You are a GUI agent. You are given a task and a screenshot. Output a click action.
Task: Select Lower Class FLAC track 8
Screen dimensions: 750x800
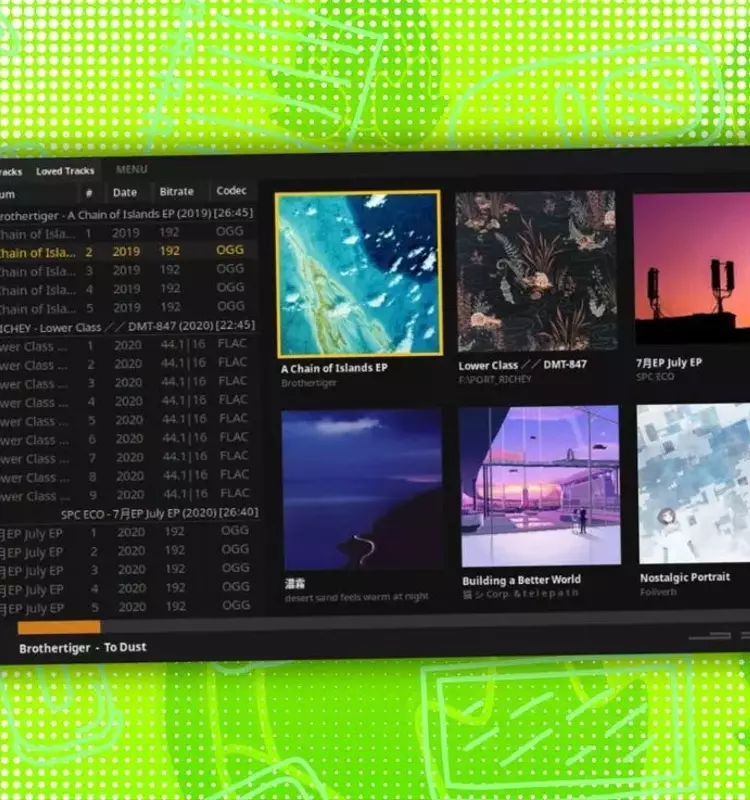pyautogui.click(x=129, y=476)
